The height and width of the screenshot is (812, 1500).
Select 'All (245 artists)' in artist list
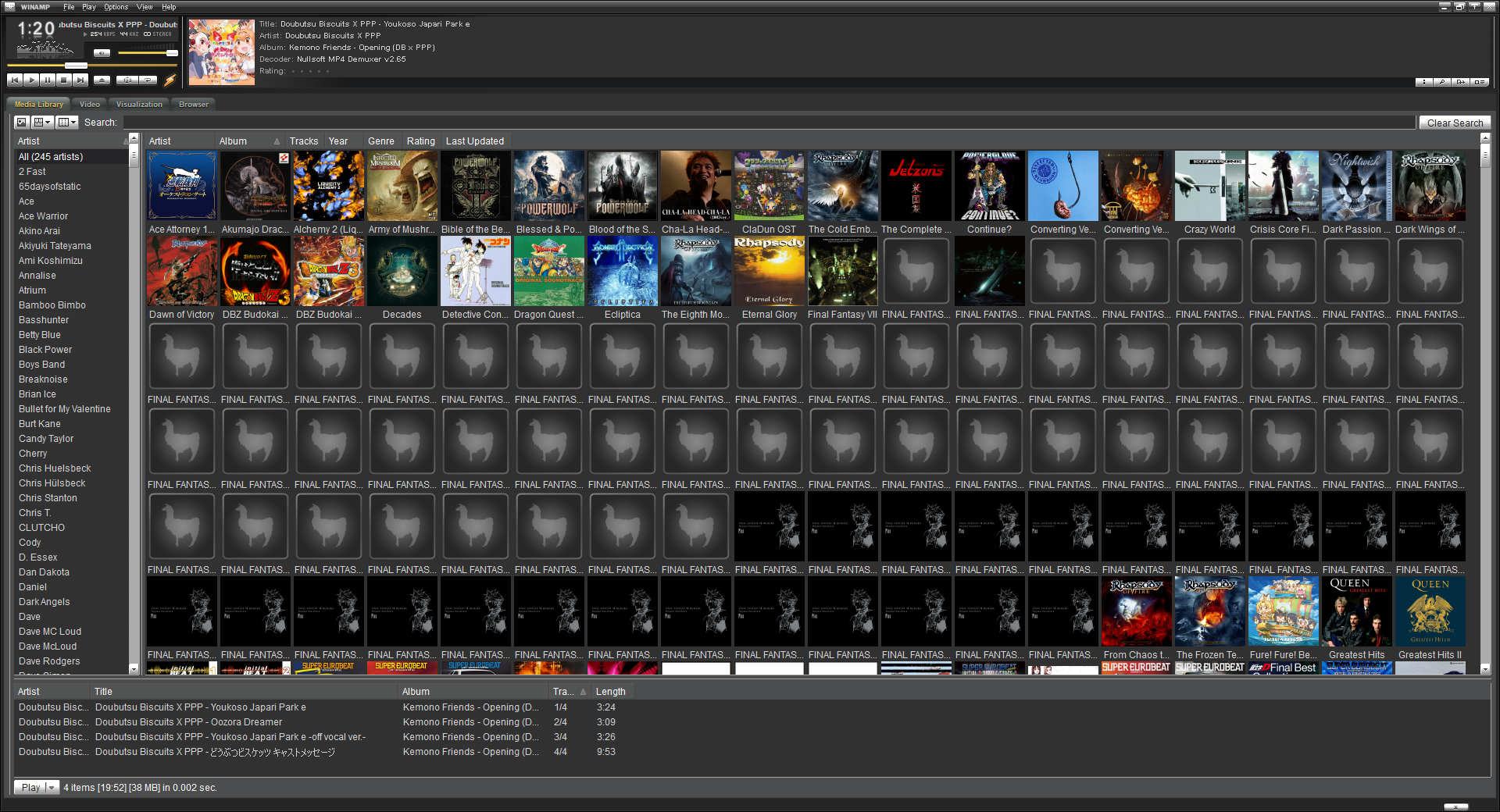tap(72, 157)
